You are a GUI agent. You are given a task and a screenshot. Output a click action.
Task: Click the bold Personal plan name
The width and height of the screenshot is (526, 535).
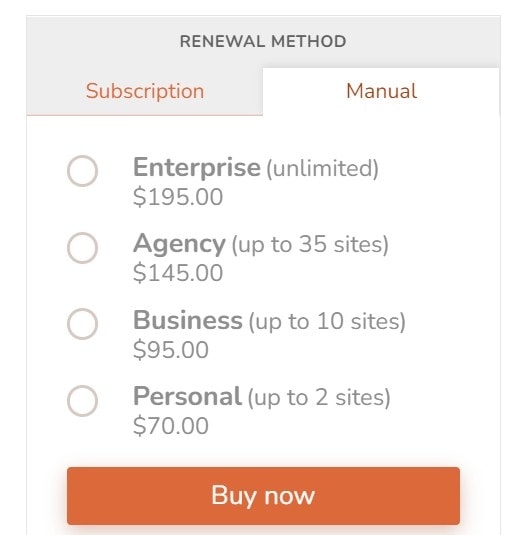coord(187,396)
